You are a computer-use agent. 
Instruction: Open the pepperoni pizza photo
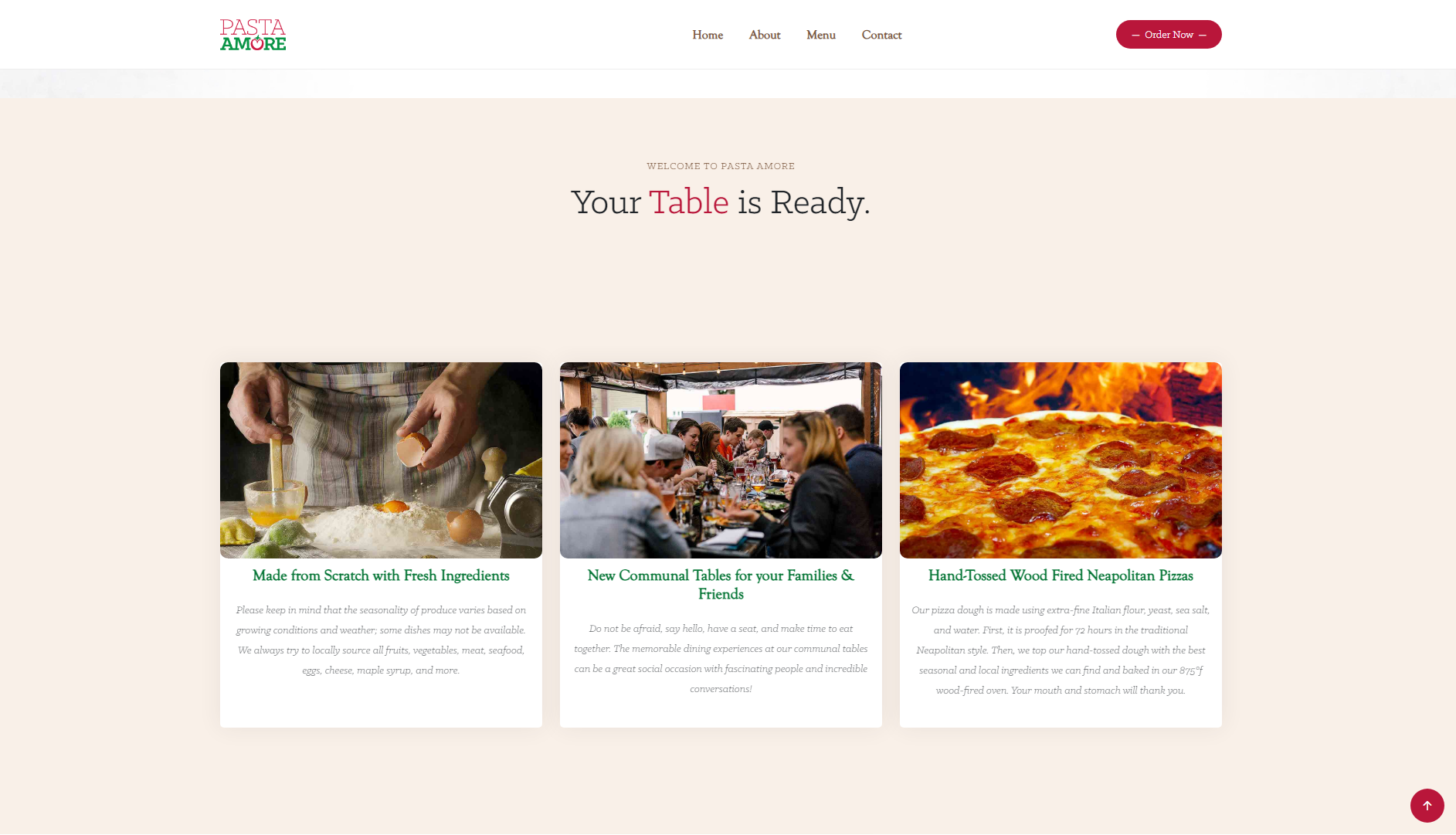pyautogui.click(x=1061, y=460)
